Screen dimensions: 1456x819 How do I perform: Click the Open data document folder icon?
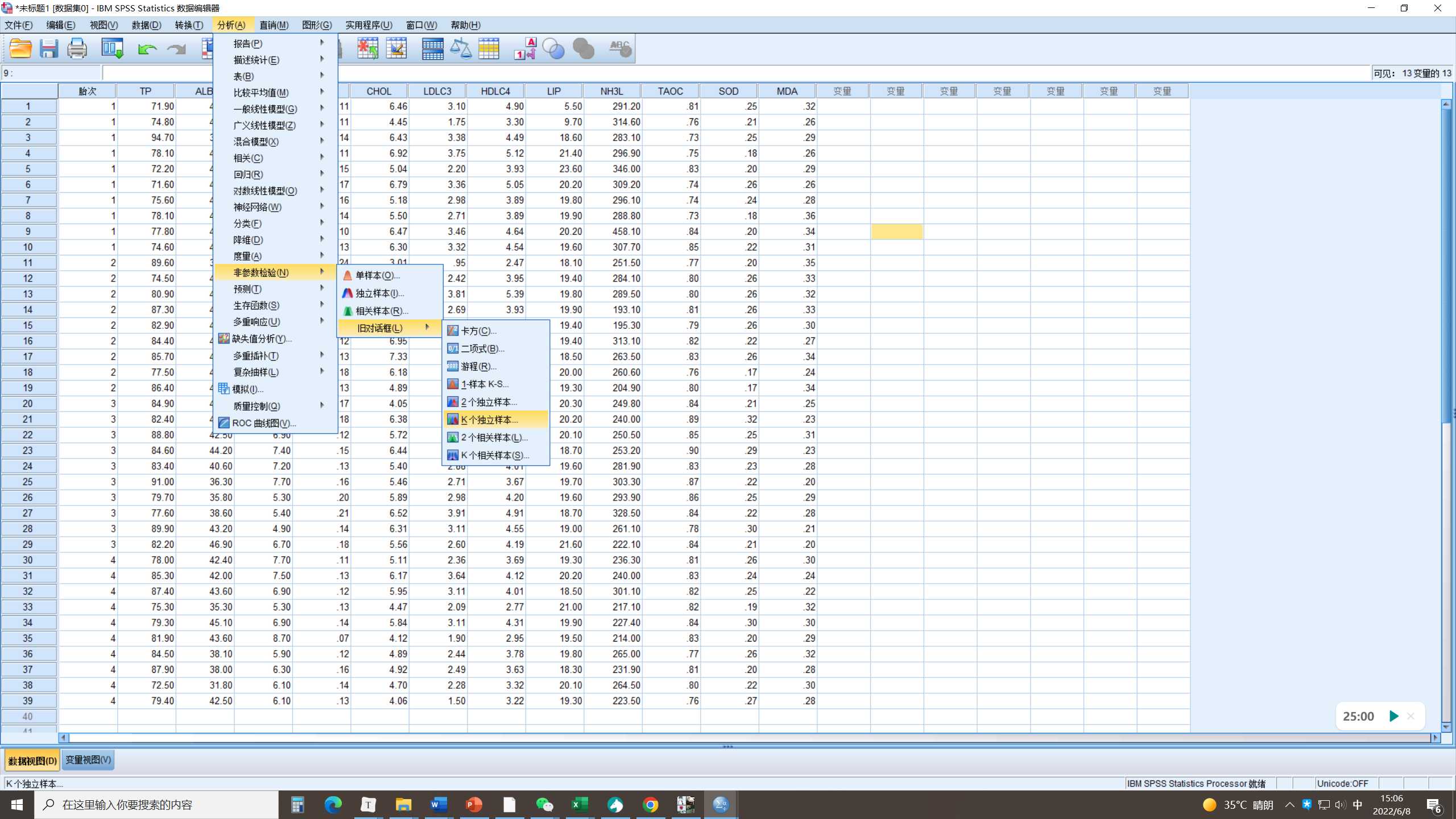coord(20,49)
